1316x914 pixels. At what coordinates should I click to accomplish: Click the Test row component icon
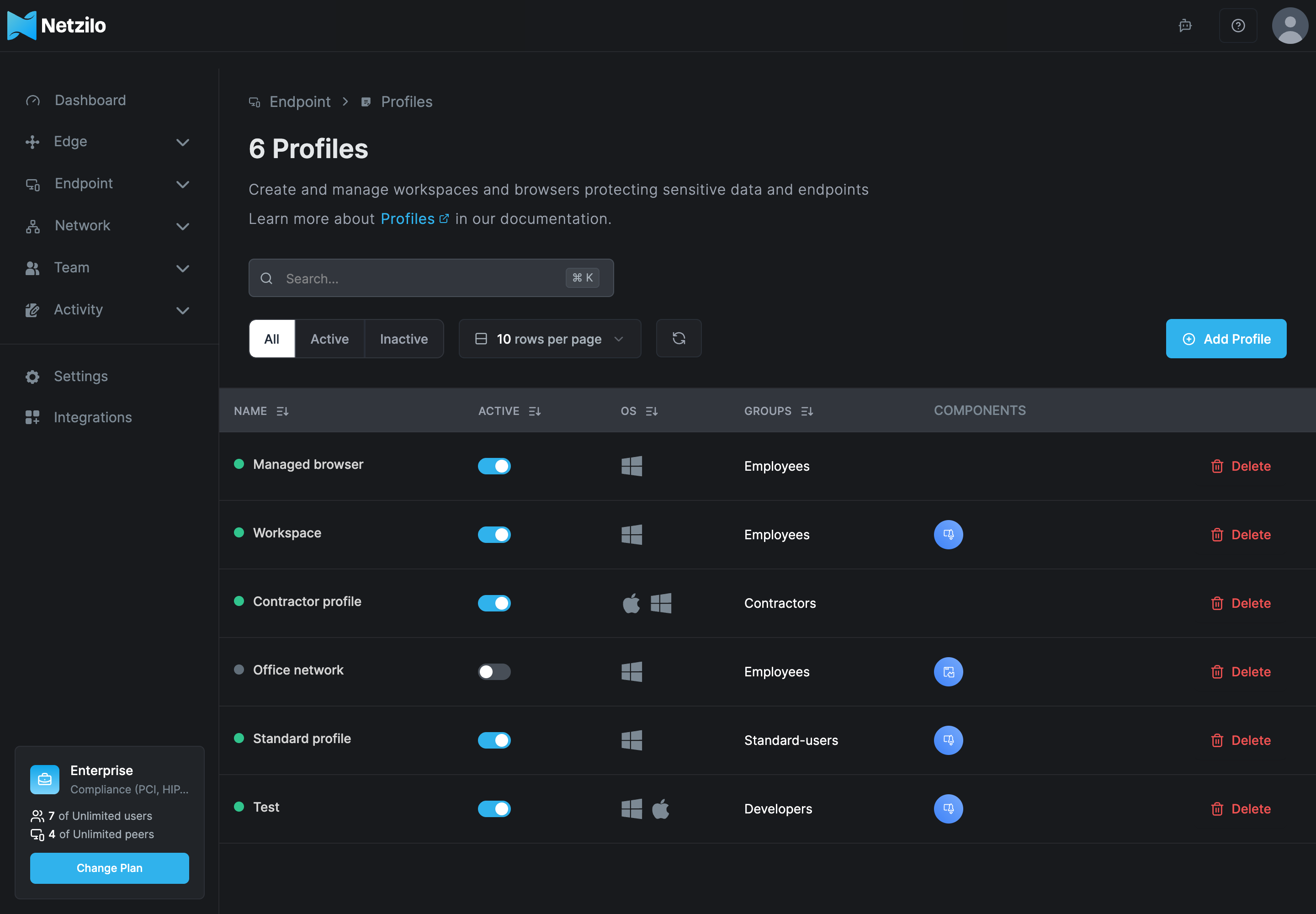click(948, 808)
